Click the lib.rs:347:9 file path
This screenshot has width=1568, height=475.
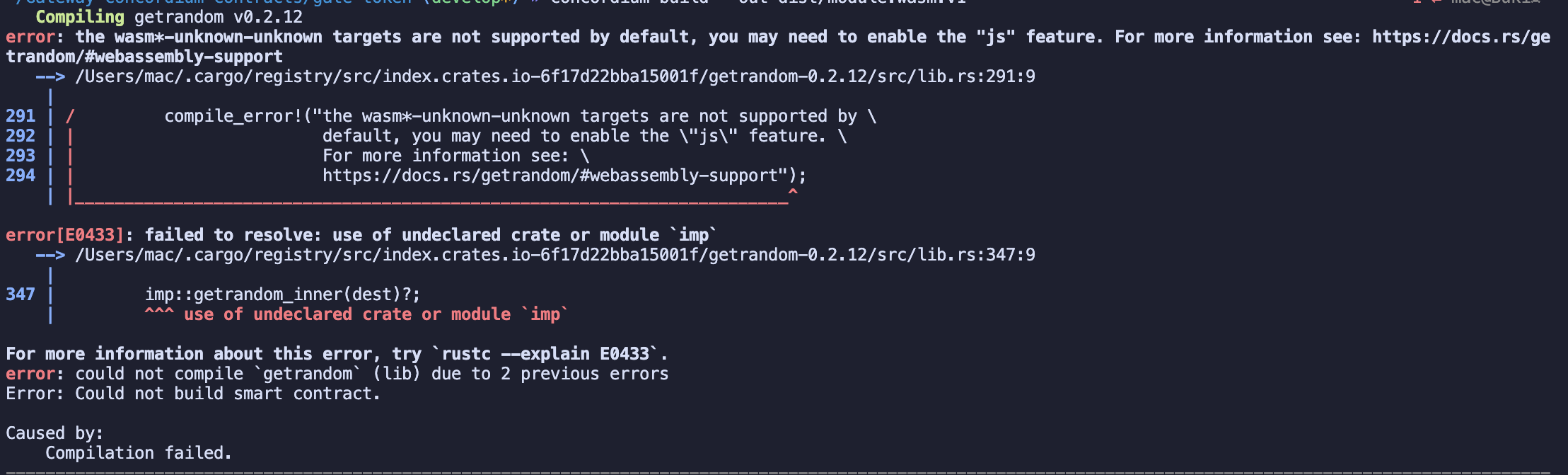click(555, 255)
